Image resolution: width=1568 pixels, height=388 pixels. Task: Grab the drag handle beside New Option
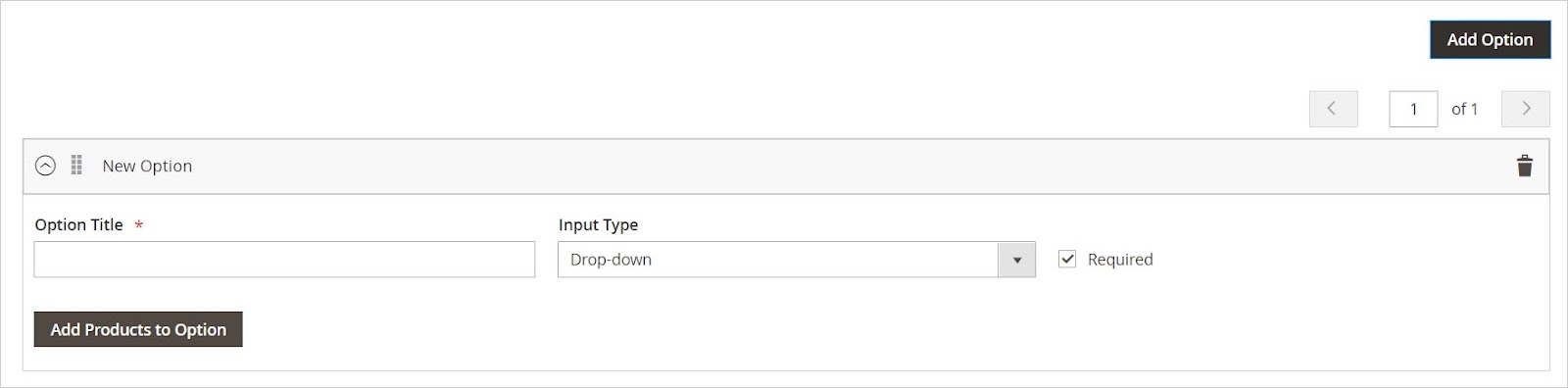pos(76,166)
